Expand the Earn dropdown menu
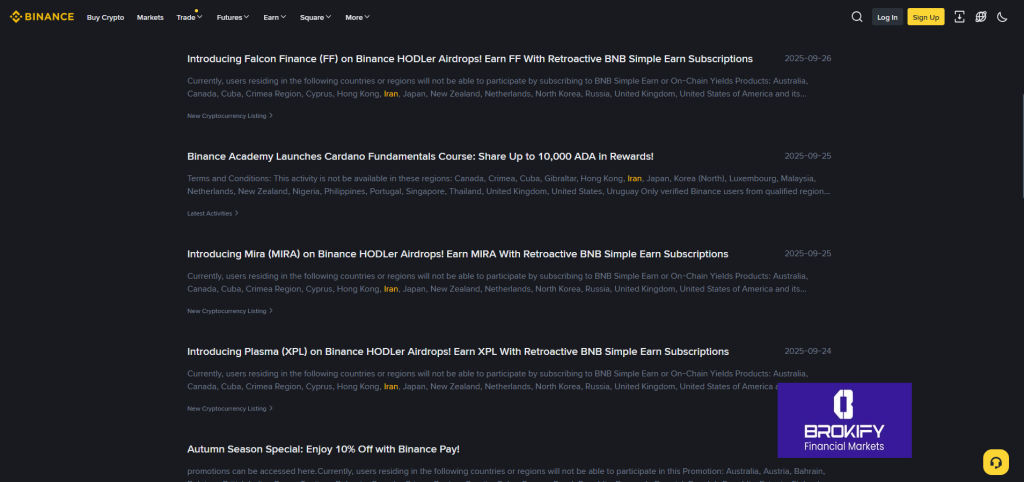The height and width of the screenshot is (482, 1024). click(274, 17)
